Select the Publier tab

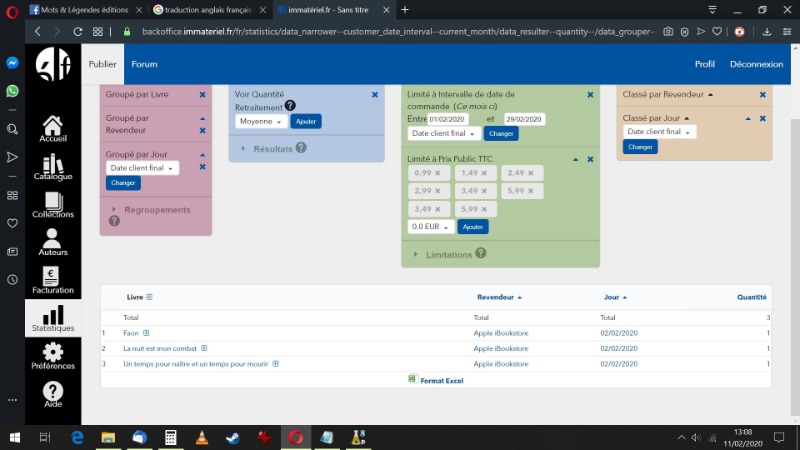tap(103, 64)
